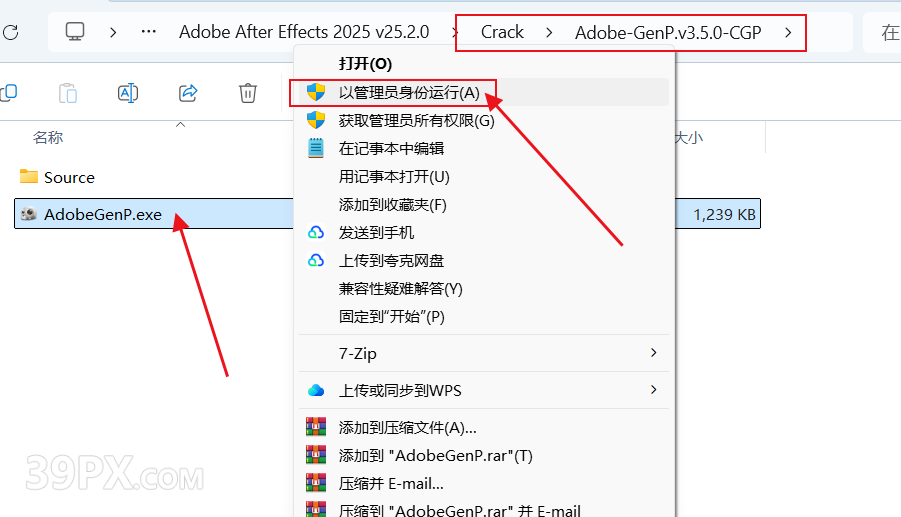Click the Copy icon in toolbar
This screenshot has height=517, width=901.
point(9,92)
